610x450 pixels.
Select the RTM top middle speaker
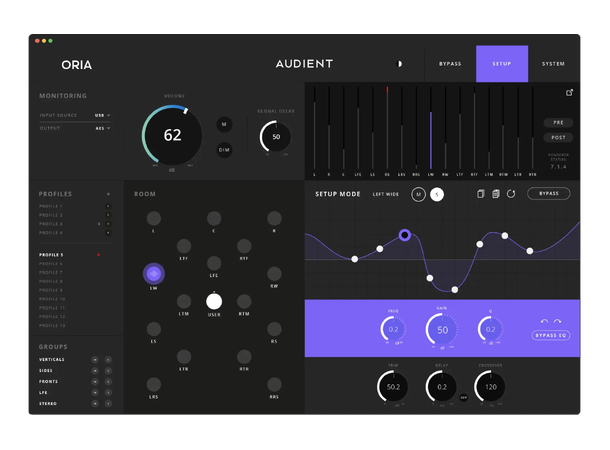tap(244, 301)
